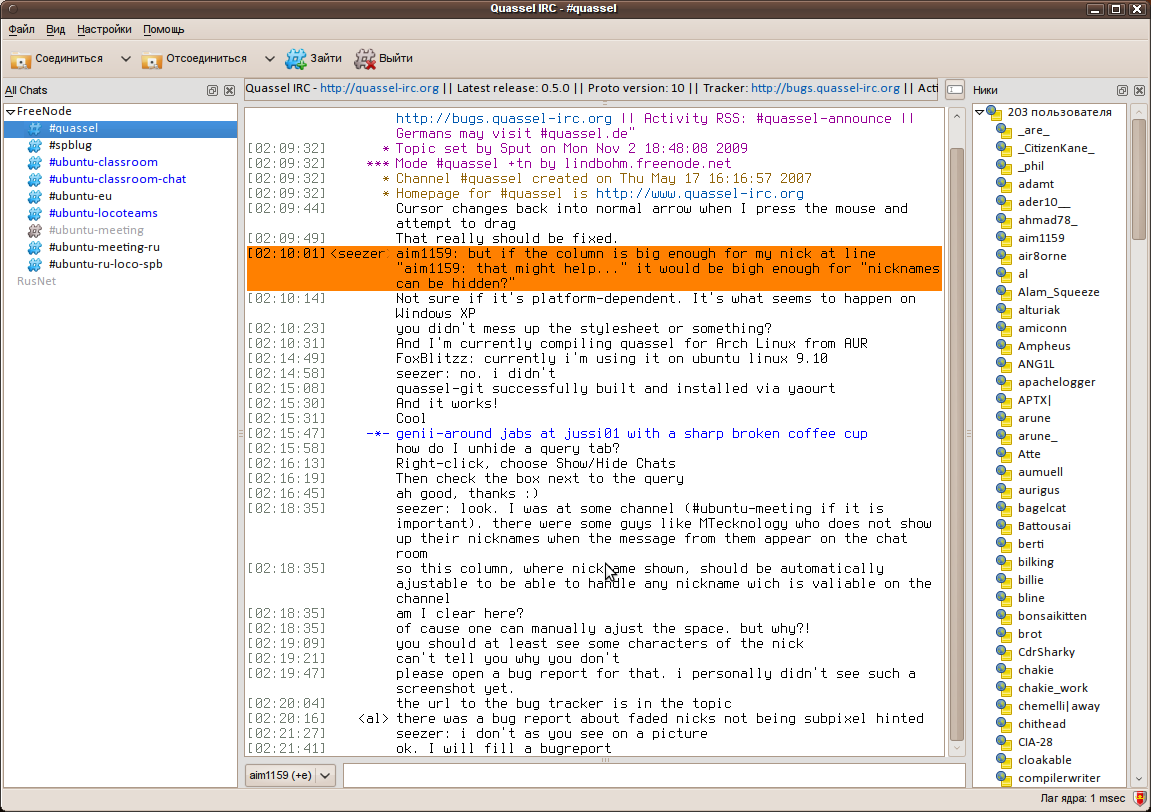The image size is (1151, 812).
Task: Click the #quassel-announce channel mention in the topic
Action: click(x=824, y=119)
